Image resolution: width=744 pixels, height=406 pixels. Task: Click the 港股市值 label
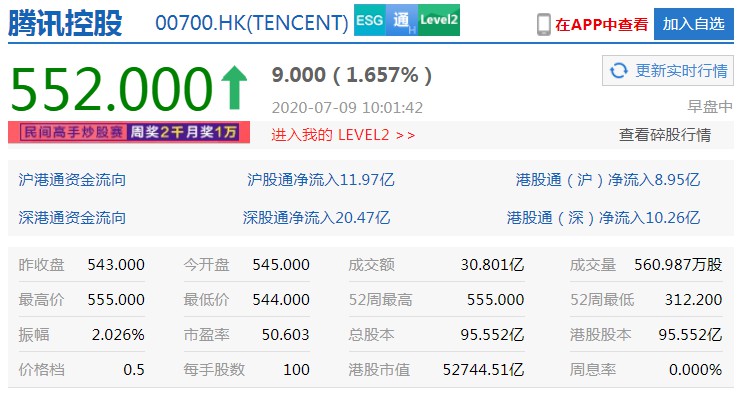(x=379, y=369)
